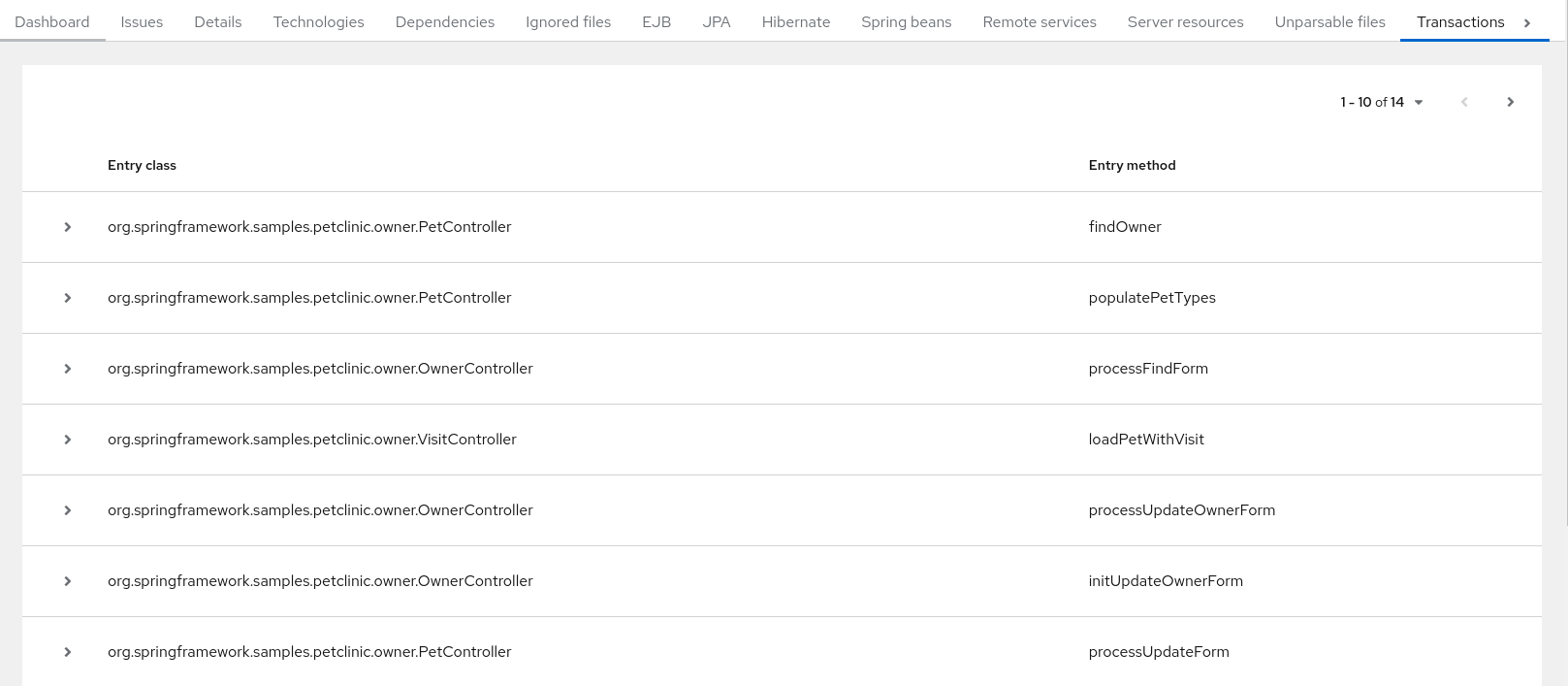
Task: Expand the processUpdateForm transaction row
Action: pos(68,652)
